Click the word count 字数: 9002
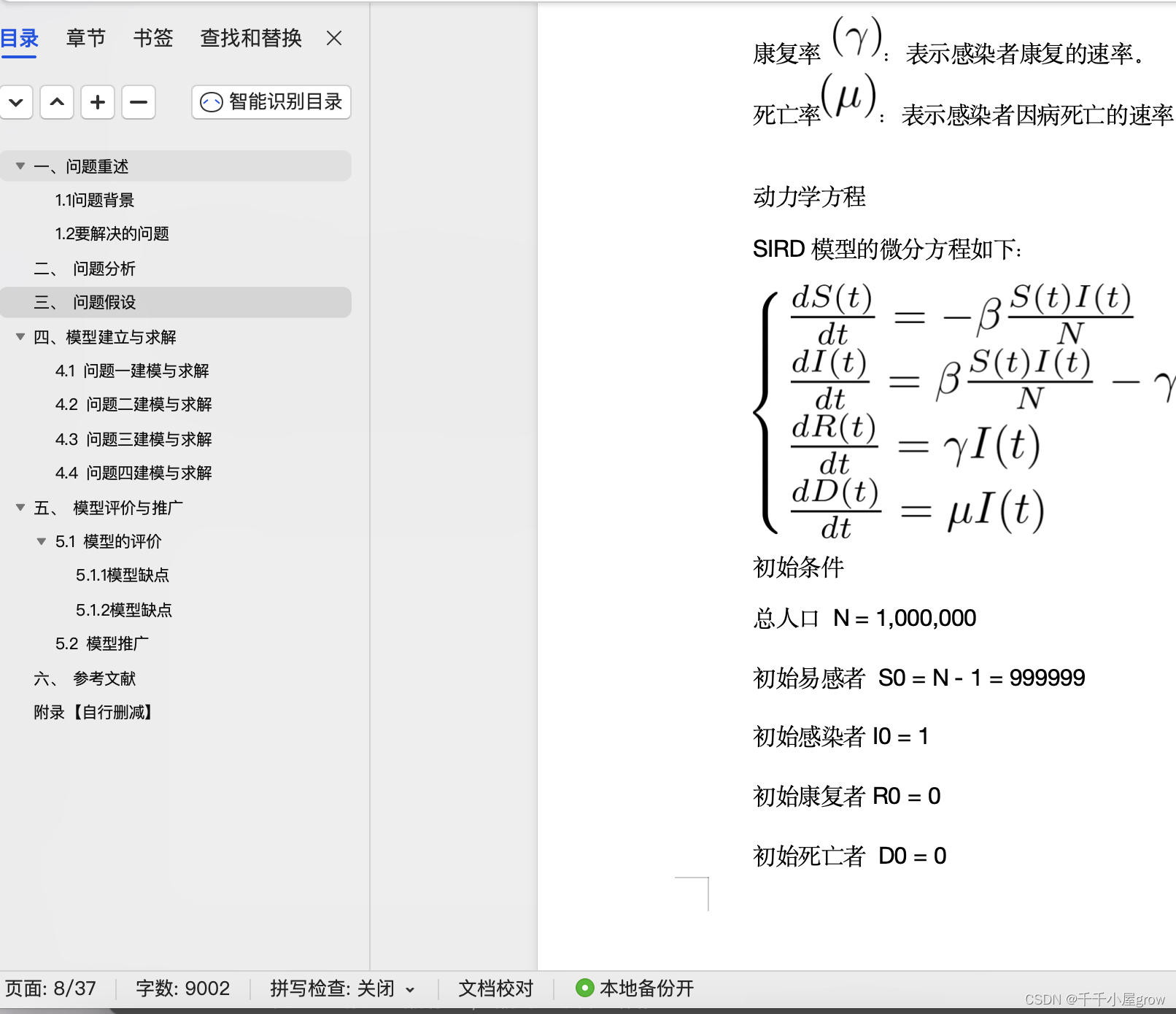This screenshot has width=1176, height=1014. (182, 988)
